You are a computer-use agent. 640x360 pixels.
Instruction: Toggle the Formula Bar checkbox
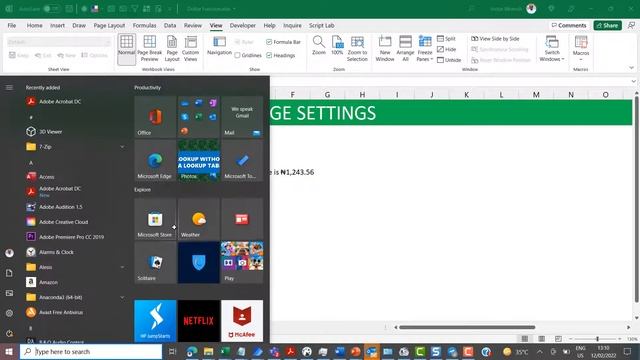tap(269, 42)
